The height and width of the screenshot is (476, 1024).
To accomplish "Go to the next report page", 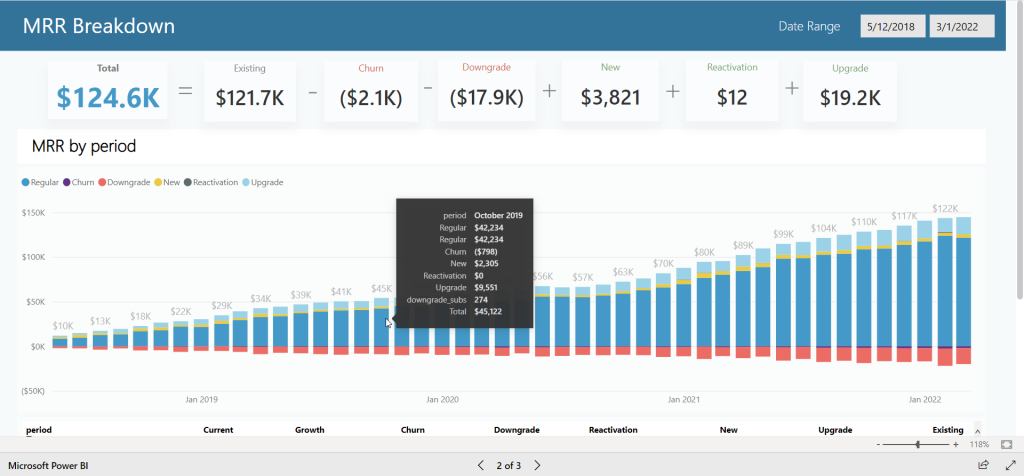I will click(537, 465).
